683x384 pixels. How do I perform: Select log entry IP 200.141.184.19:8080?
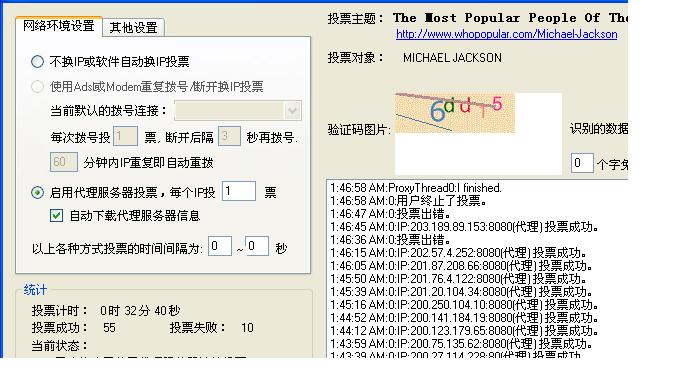pos(464,318)
